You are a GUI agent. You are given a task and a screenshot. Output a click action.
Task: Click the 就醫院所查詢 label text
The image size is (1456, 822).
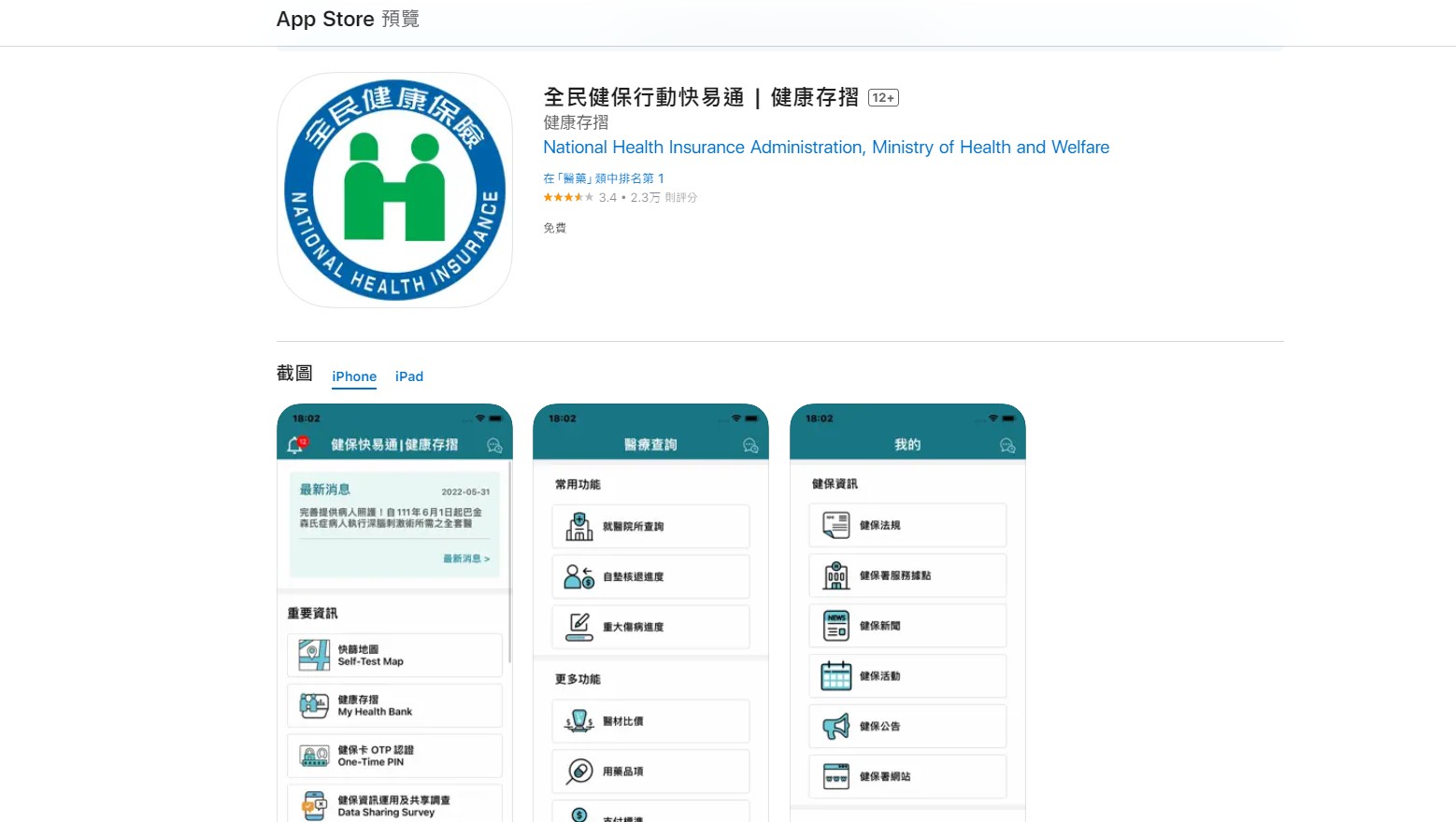[633, 527]
